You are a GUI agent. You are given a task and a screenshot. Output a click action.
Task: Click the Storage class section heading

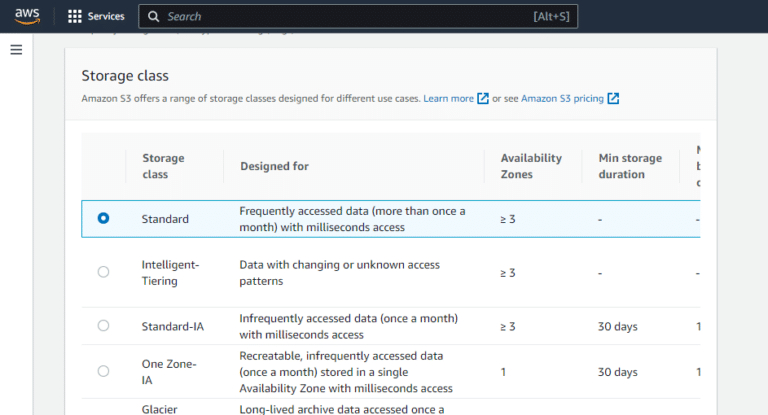(125, 76)
